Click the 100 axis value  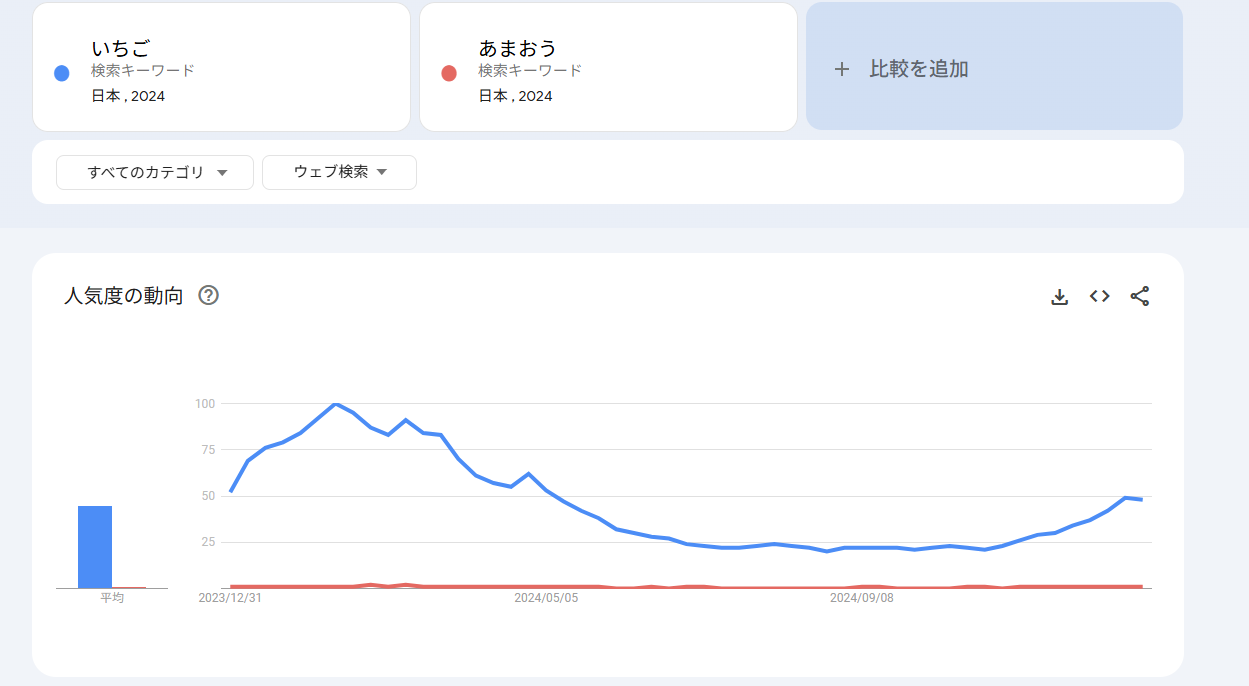coord(205,403)
